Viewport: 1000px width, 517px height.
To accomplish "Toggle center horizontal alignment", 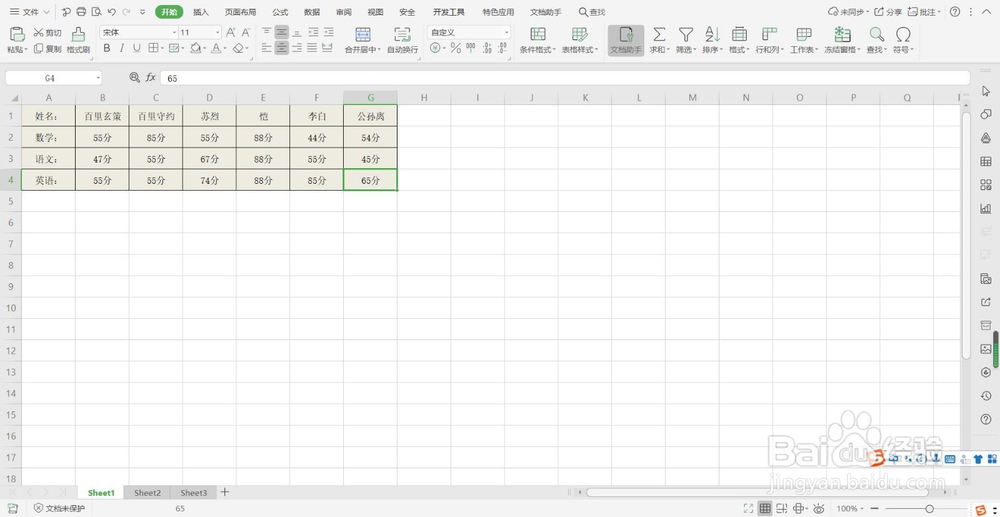I will pyautogui.click(x=282, y=48).
